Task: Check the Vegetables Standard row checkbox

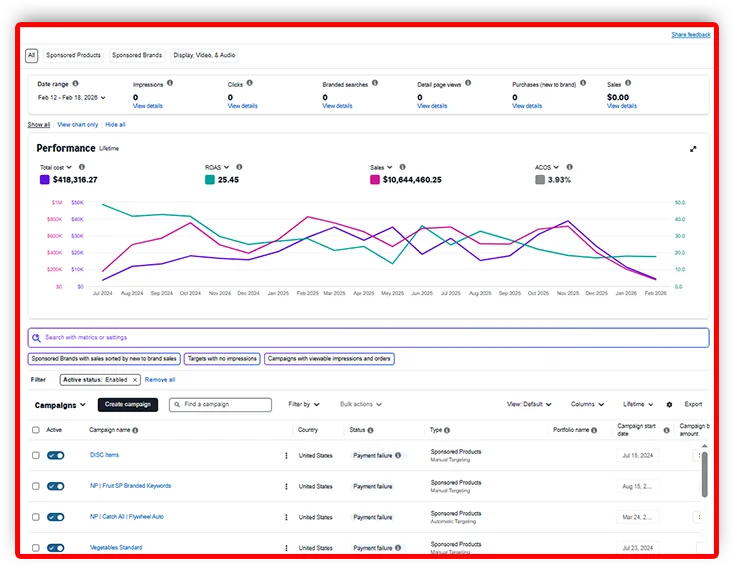Action: click(36, 547)
